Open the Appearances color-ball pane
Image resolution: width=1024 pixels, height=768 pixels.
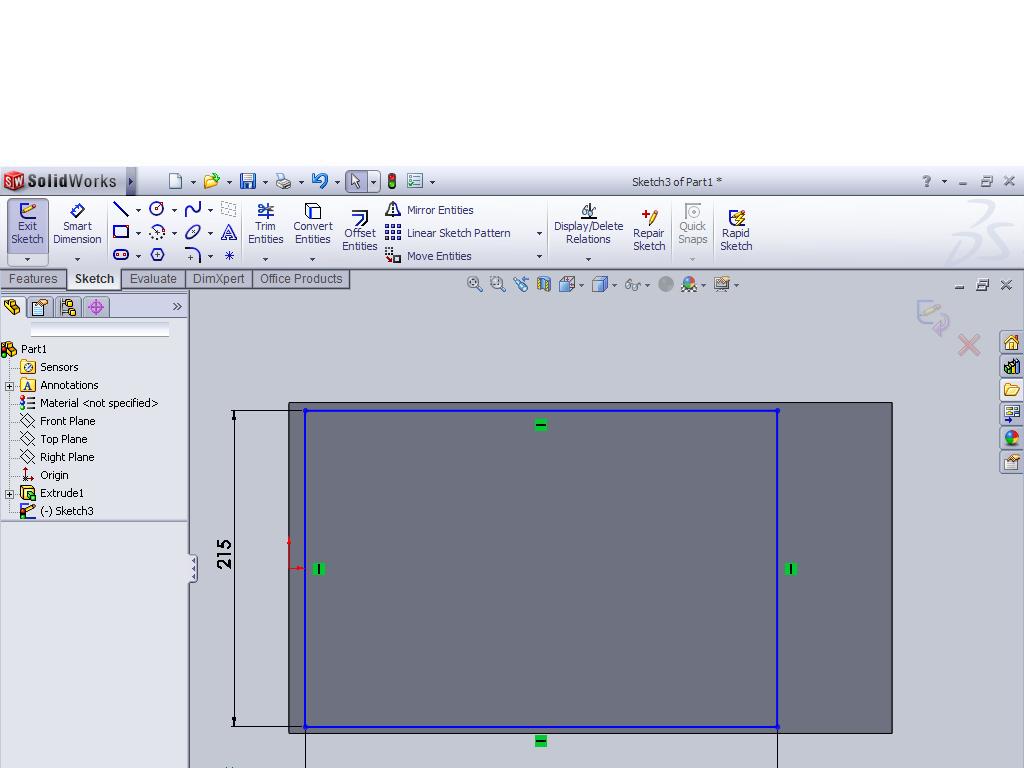tap(1011, 438)
